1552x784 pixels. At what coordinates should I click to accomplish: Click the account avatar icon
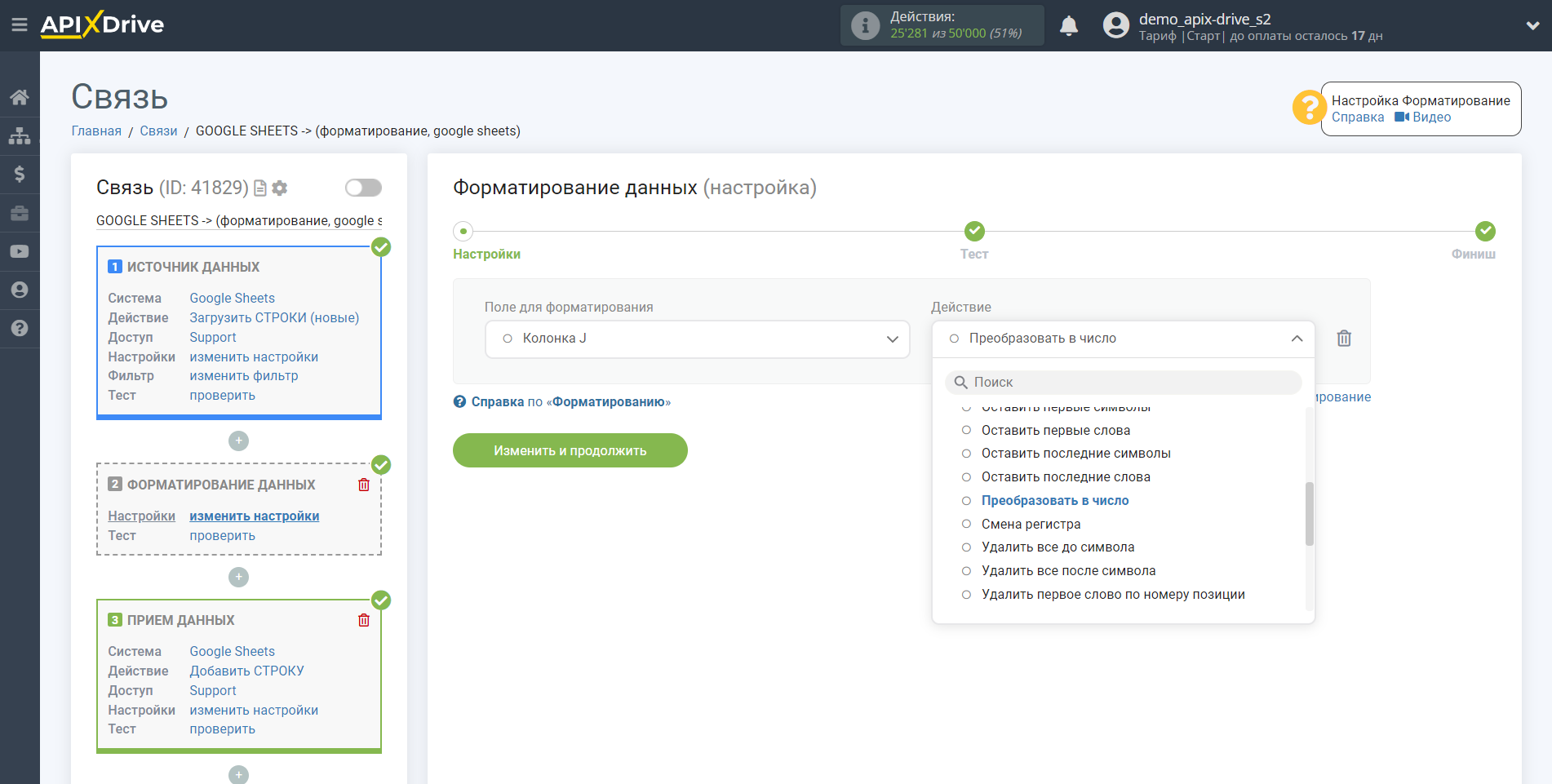pyautogui.click(x=1115, y=25)
